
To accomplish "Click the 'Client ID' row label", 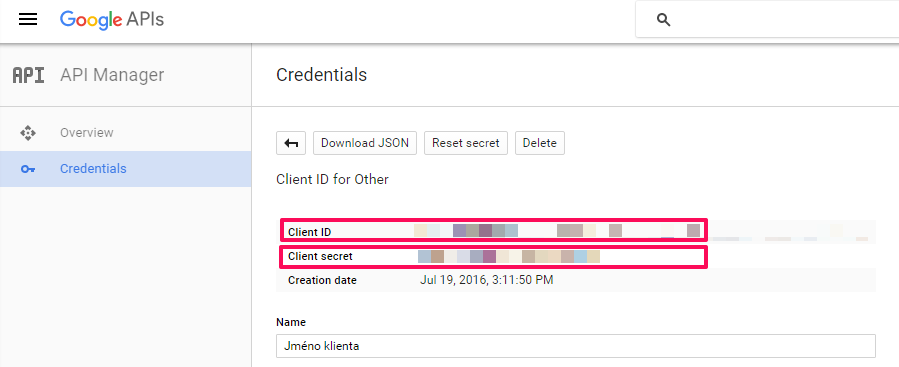I will click(x=310, y=232).
